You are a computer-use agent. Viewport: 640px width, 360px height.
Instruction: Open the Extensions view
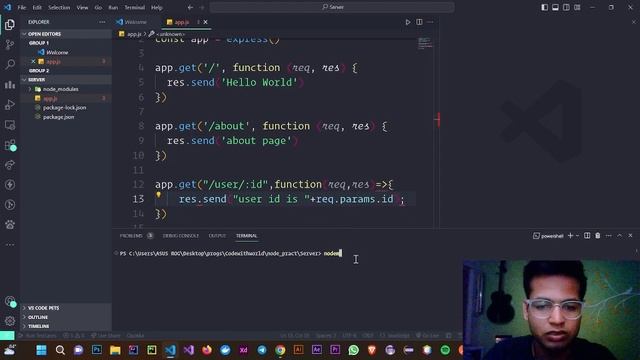[x=10, y=145]
